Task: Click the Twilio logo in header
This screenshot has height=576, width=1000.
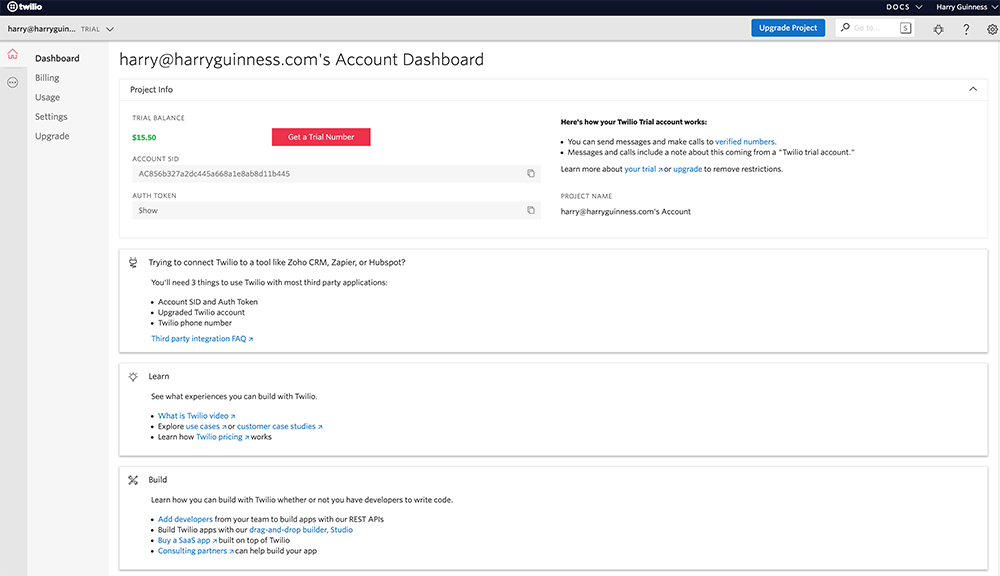Action: 25,7
